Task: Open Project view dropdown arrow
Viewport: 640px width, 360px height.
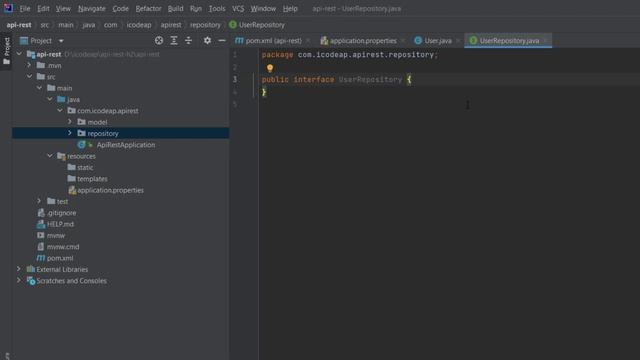Action: pyautogui.click(x=61, y=41)
